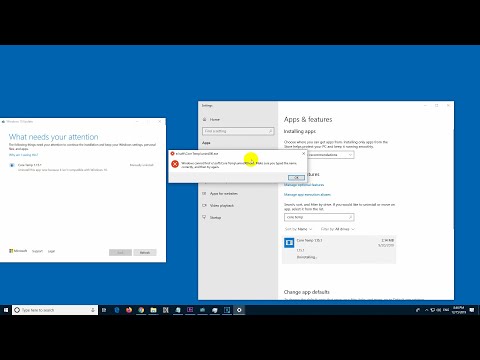The image size is (480, 360).
Task: Click Core Temp blue icon in apps list
Action: pyautogui.click(x=289, y=242)
